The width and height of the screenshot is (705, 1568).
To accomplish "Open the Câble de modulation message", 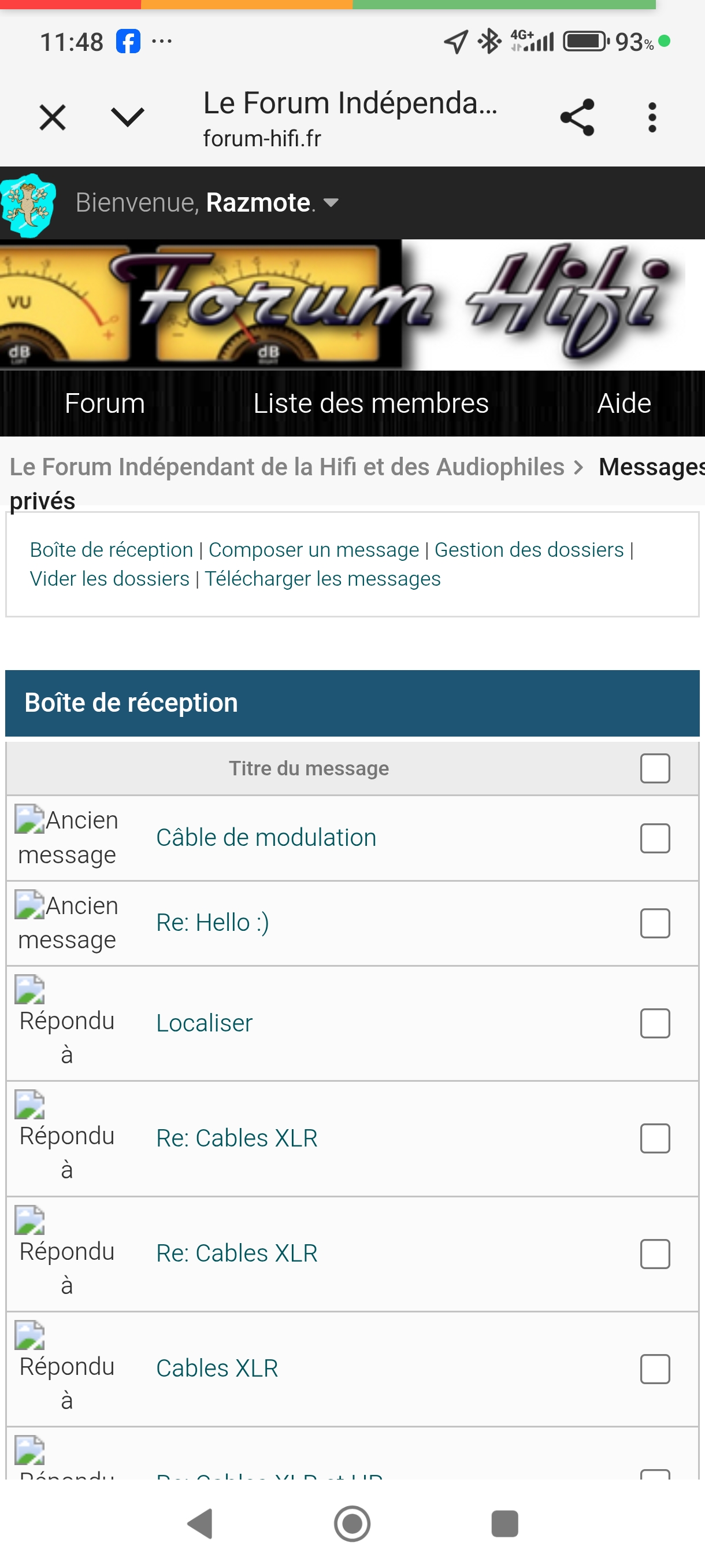I will (266, 838).
